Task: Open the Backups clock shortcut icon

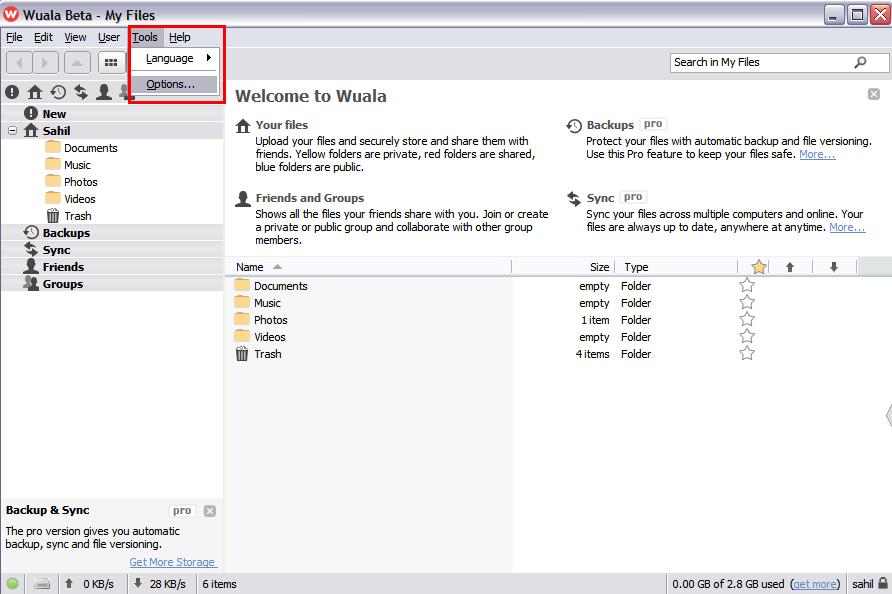Action: [x=58, y=92]
